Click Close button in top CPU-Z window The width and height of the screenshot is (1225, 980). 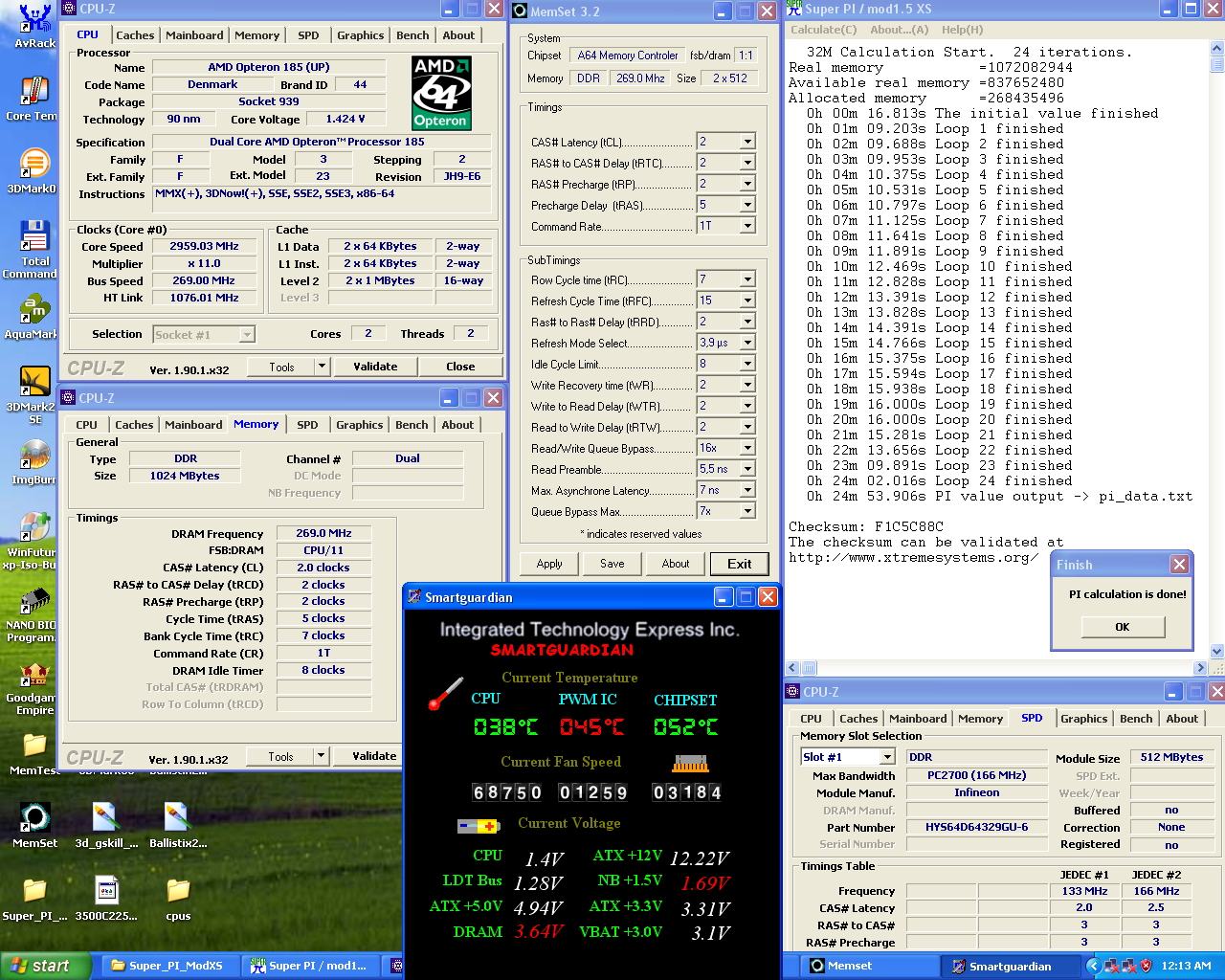click(x=460, y=366)
